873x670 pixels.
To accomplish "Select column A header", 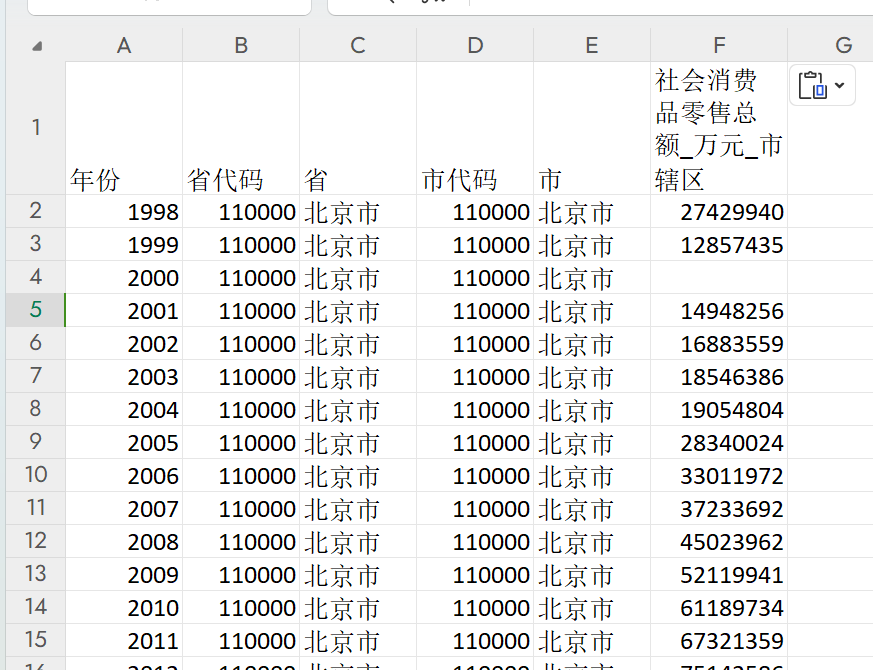I will point(124,45).
